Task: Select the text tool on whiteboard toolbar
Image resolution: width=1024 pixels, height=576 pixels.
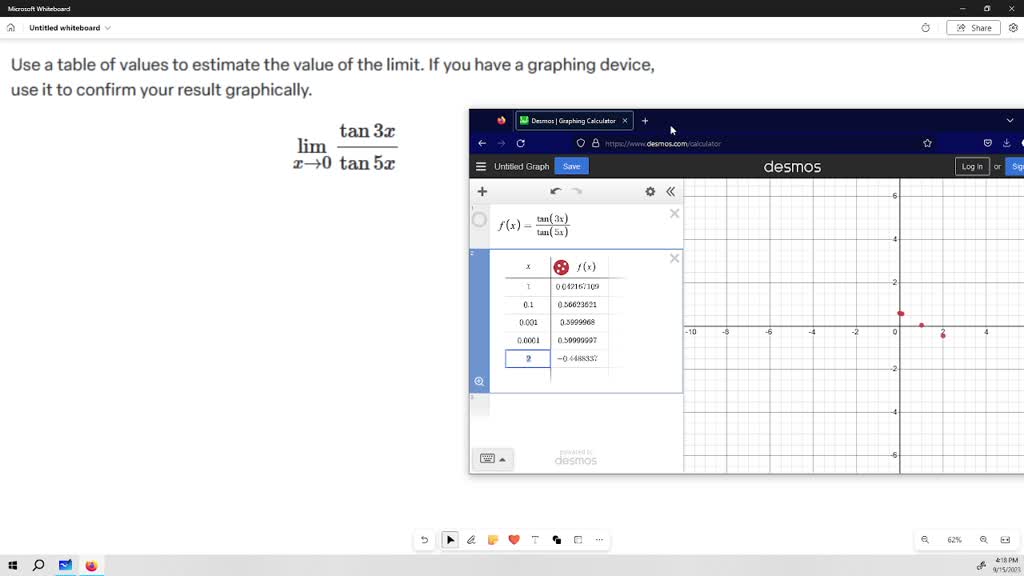Action: tap(535, 540)
